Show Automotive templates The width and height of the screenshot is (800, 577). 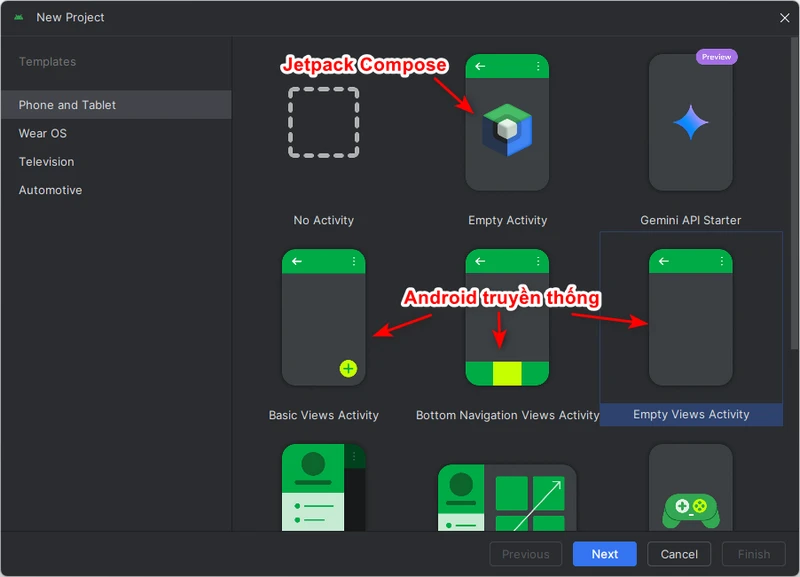(50, 190)
